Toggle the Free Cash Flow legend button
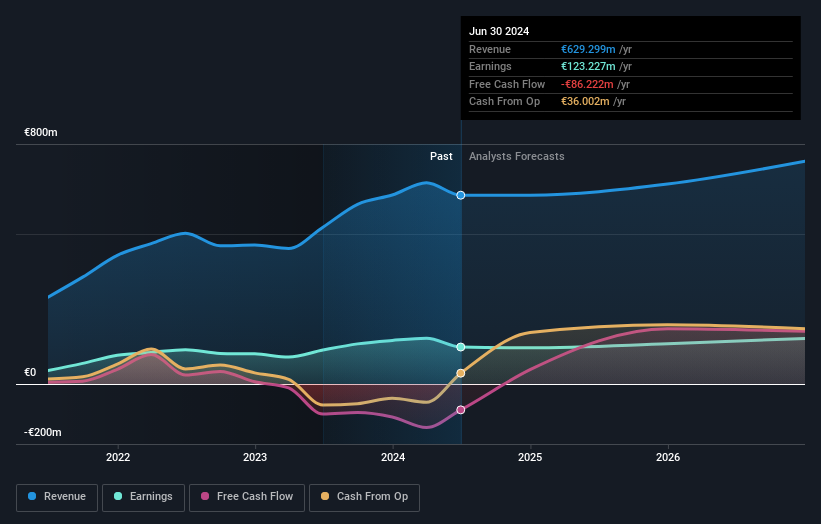Viewport: 821px width, 524px height. (x=247, y=497)
